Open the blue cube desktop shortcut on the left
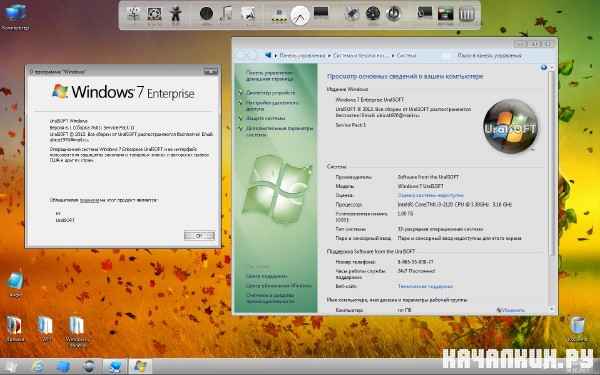This screenshot has height=375, width=600. 15,285
